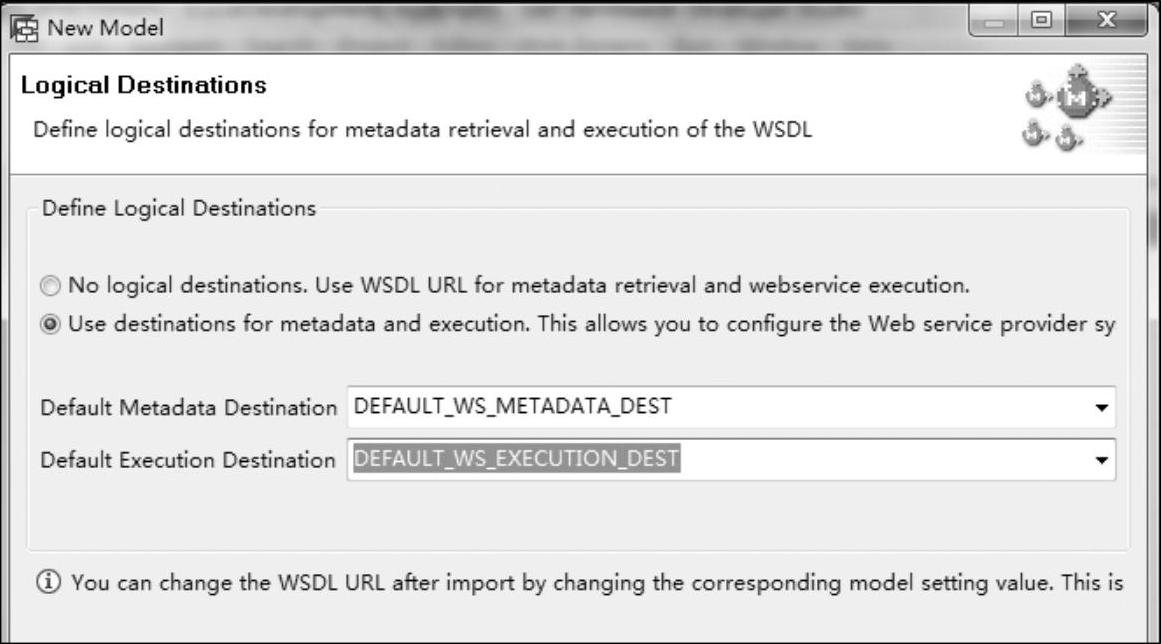Click the info icon beside the WSDL URL note
1161x644 pixels.
(49, 582)
